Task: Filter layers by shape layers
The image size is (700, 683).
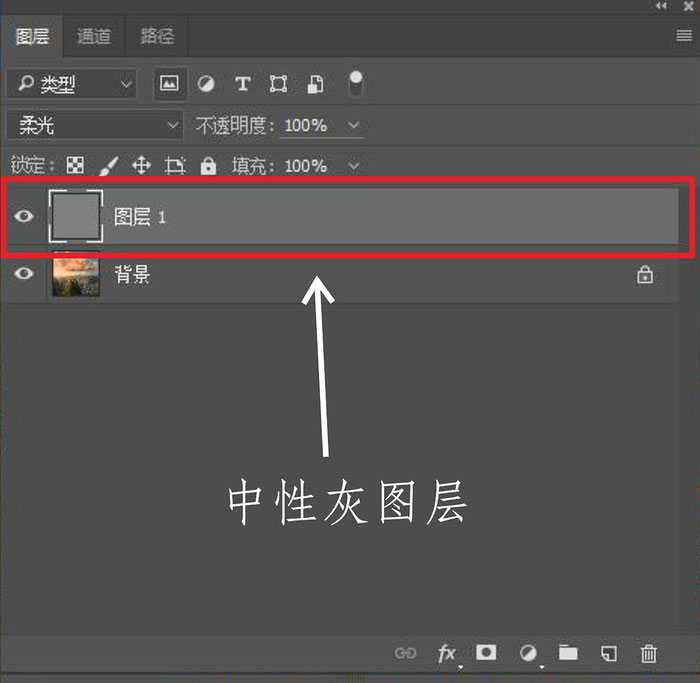Action: tap(279, 84)
